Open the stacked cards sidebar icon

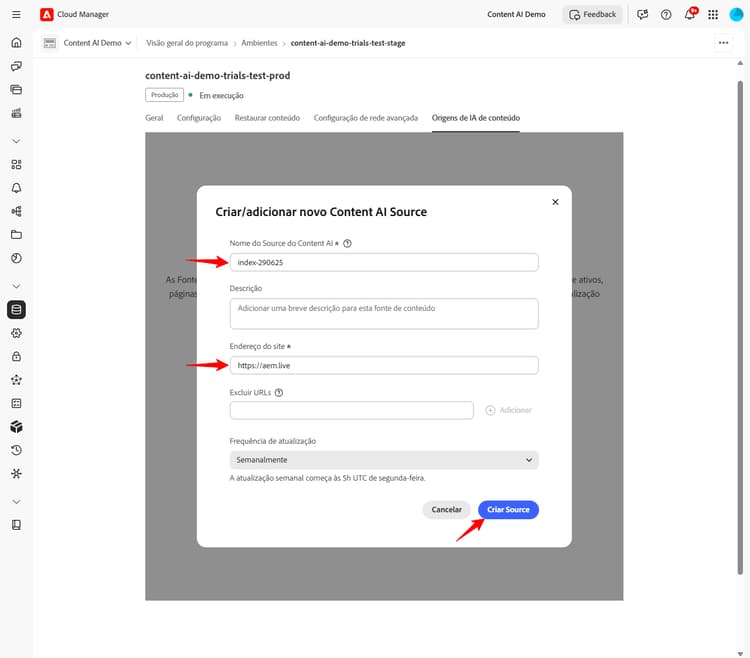pos(16,89)
